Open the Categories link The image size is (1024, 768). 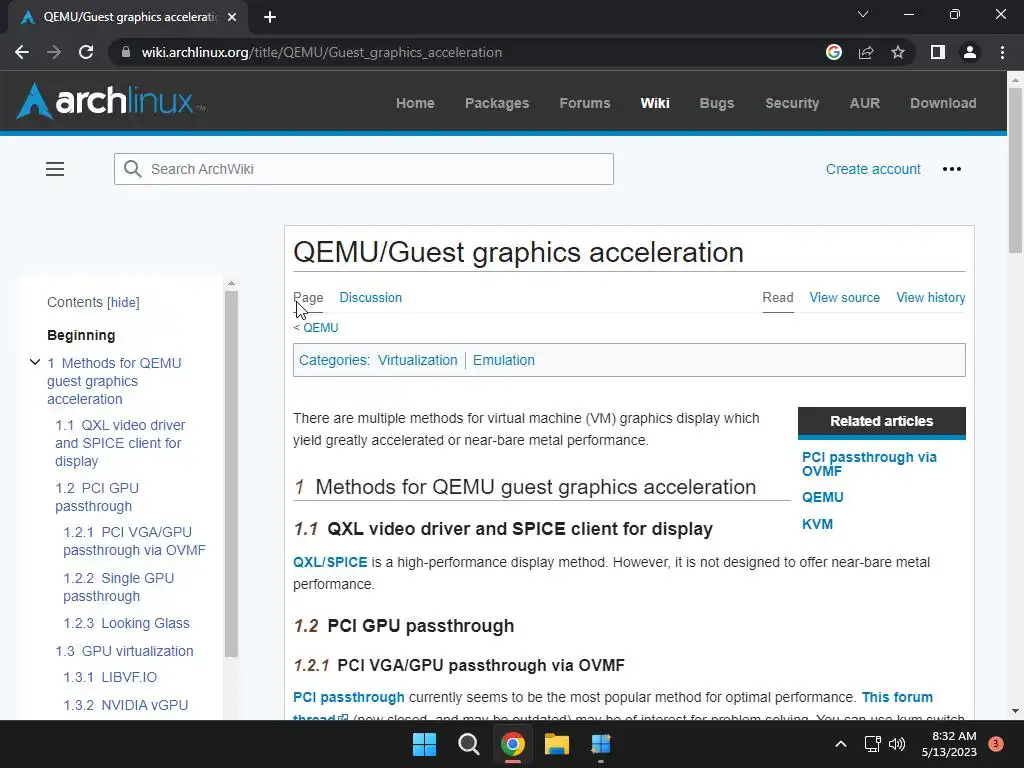point(333,360)
